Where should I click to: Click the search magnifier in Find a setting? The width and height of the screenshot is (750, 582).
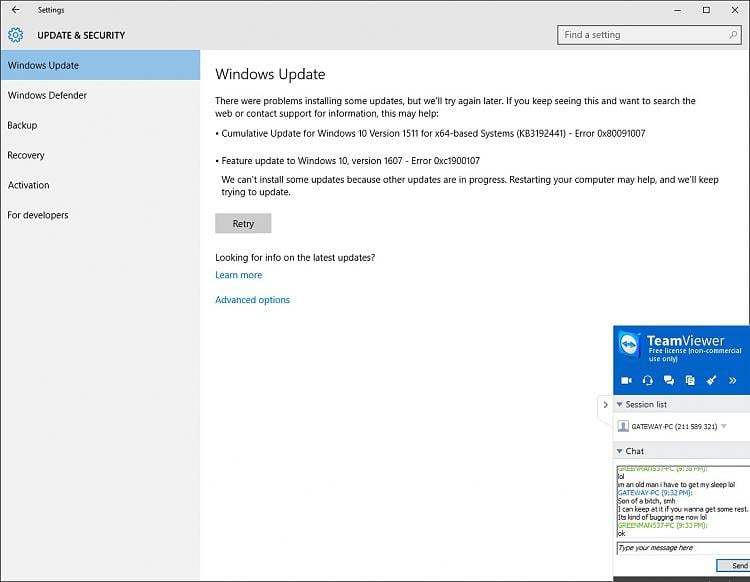pos(733,35)
